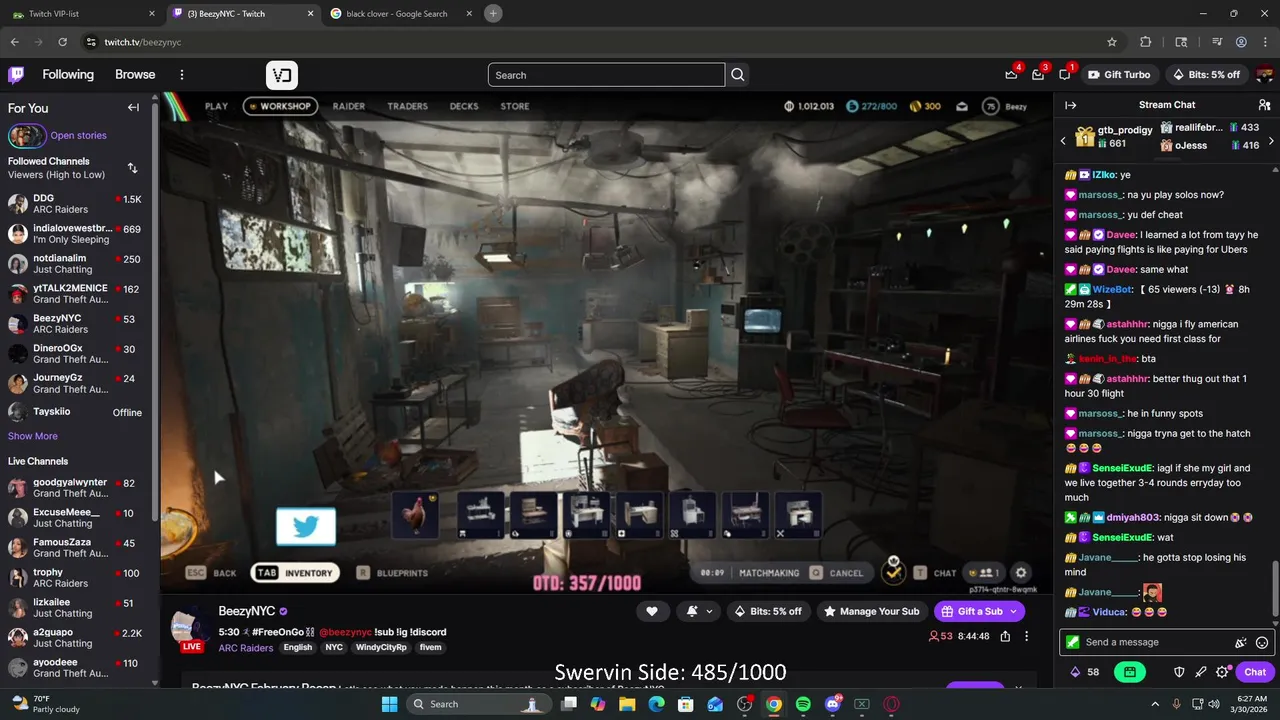This screenshot has height=720, width=1280.
Task: Click top bar Bits: 5% off
Action: tap(1206, 75)
